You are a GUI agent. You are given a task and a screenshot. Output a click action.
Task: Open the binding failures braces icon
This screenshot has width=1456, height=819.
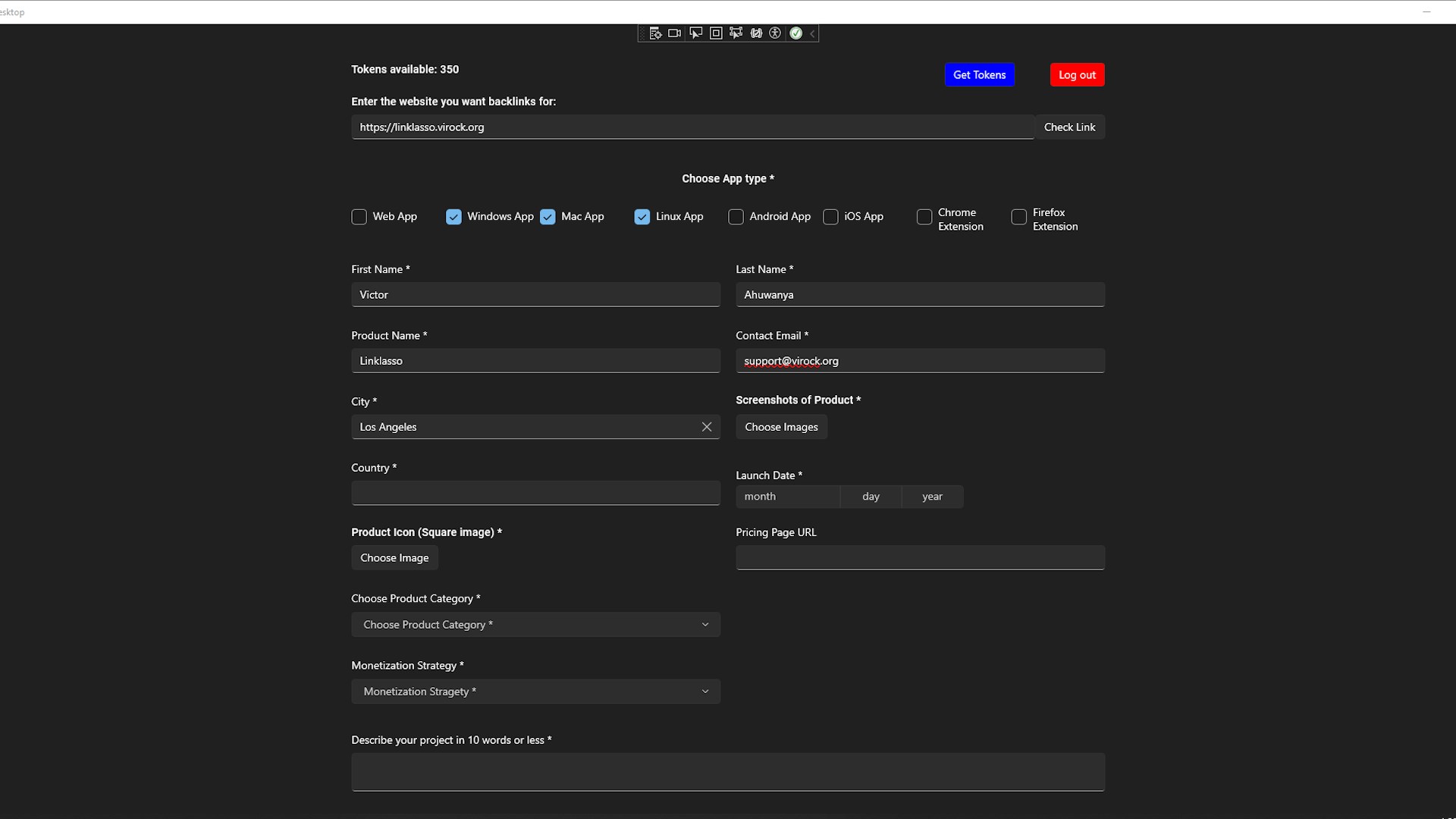click(x=756, y=33)
